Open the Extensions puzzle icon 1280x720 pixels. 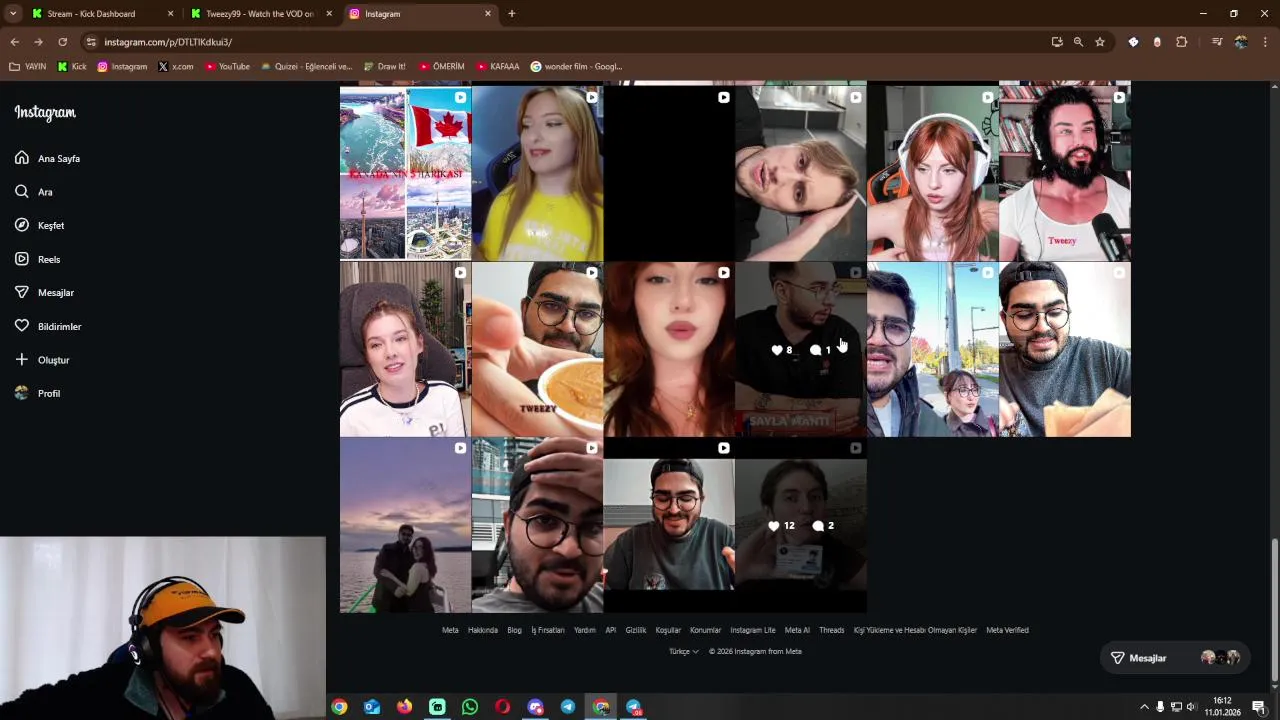click(x=1182, y=42)
